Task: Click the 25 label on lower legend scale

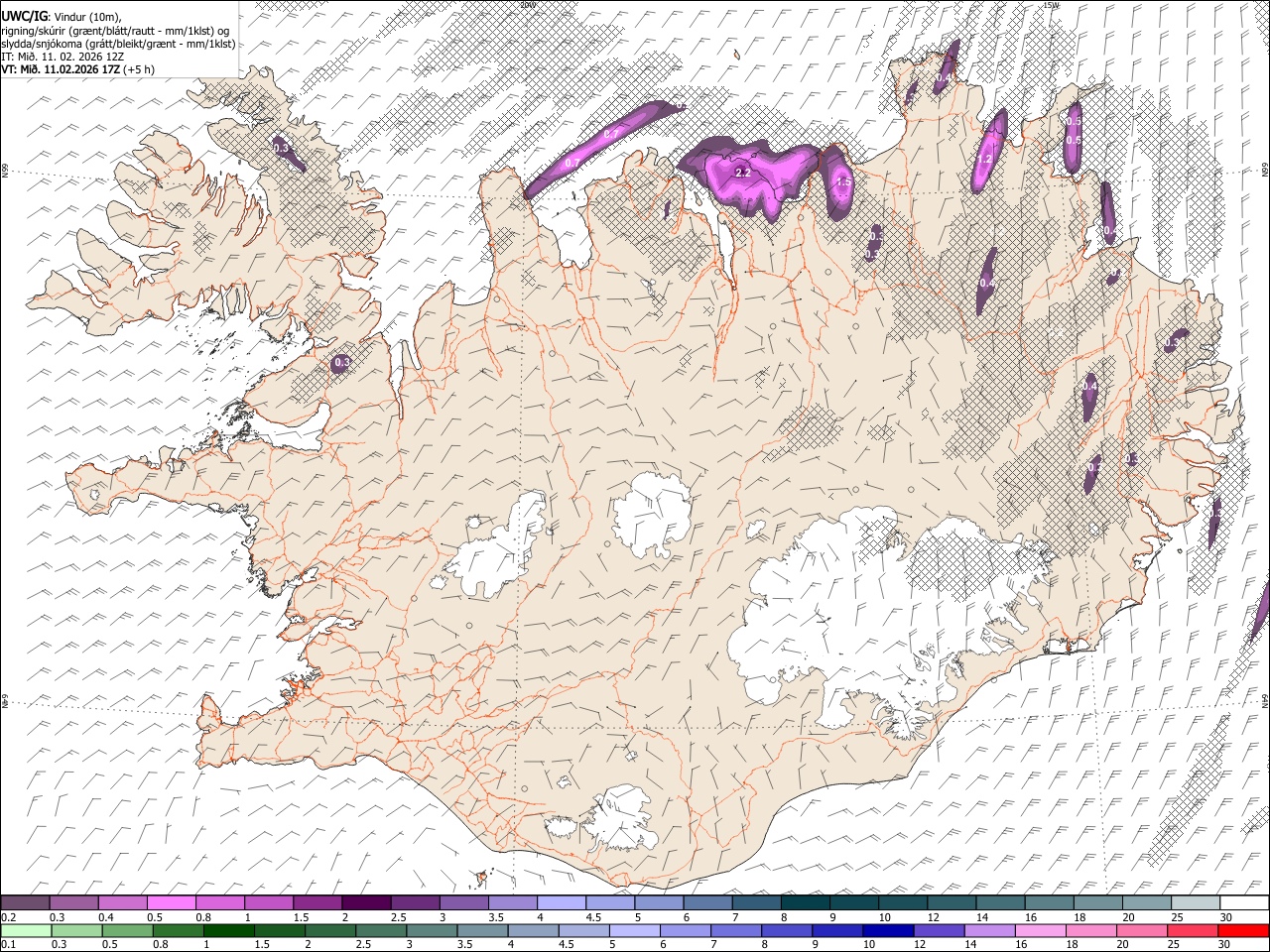Action: 1176,944
